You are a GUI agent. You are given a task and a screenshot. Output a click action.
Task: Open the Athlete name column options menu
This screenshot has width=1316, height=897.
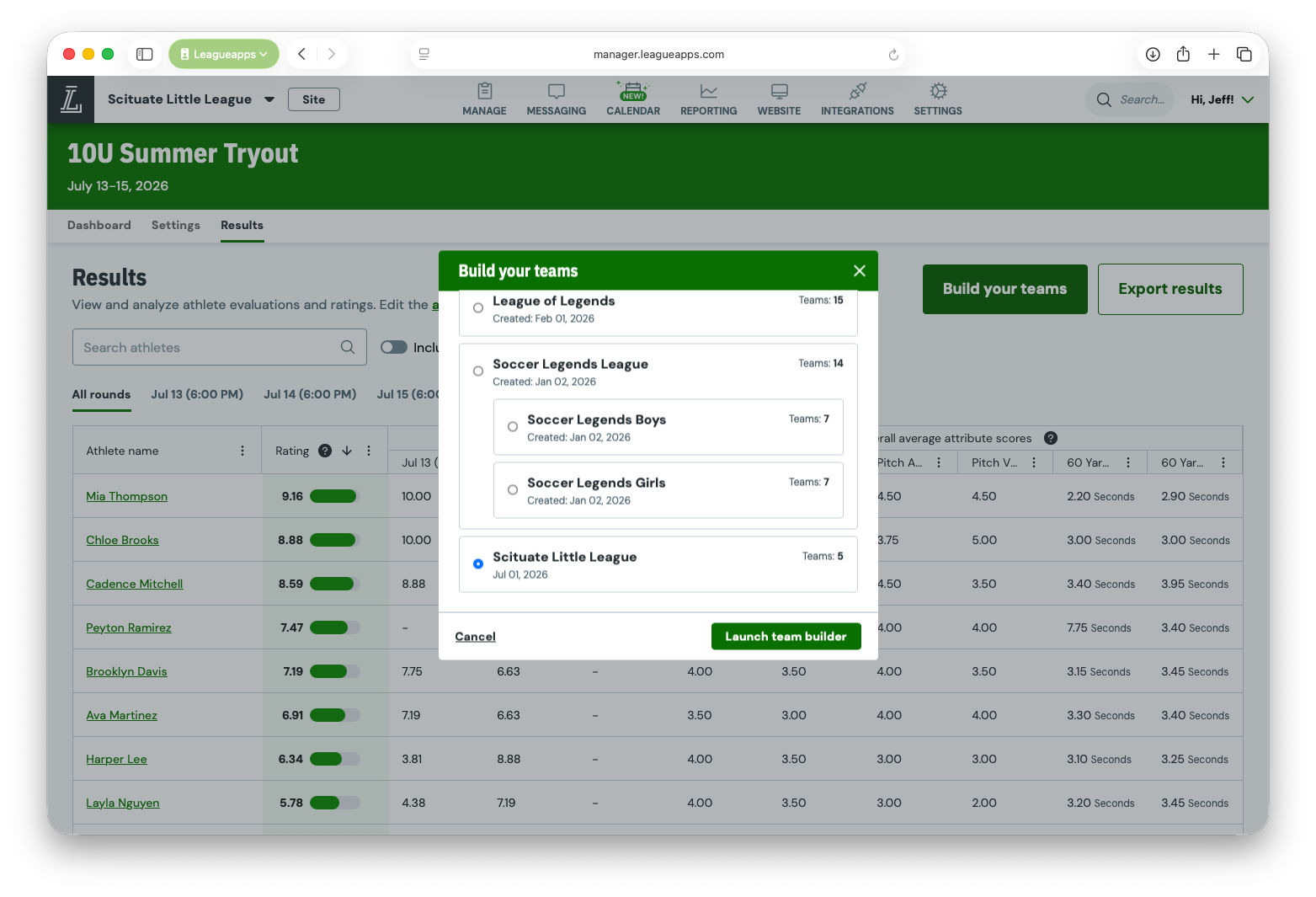coord(242,451)
